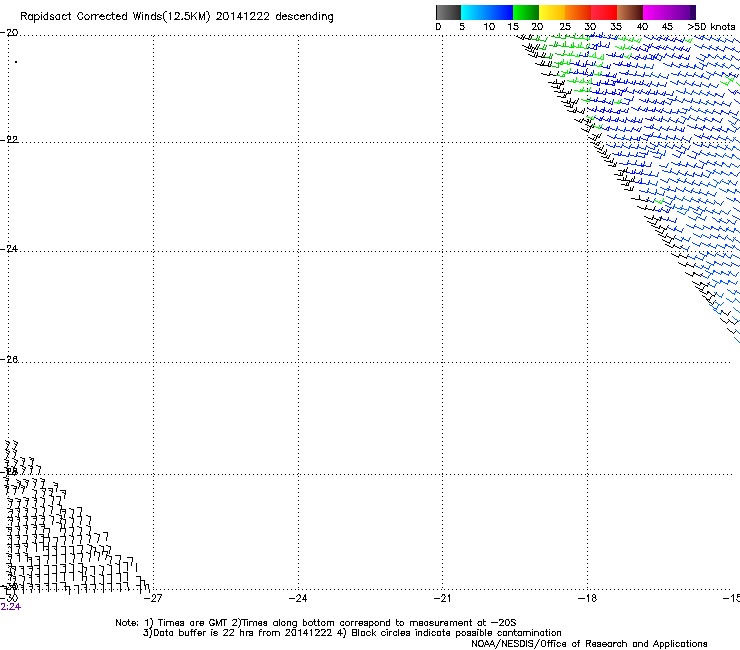This screenshot has width=740, height=650.
Task: Click the latitude label "-24"
Action: (x=9, y=249)
